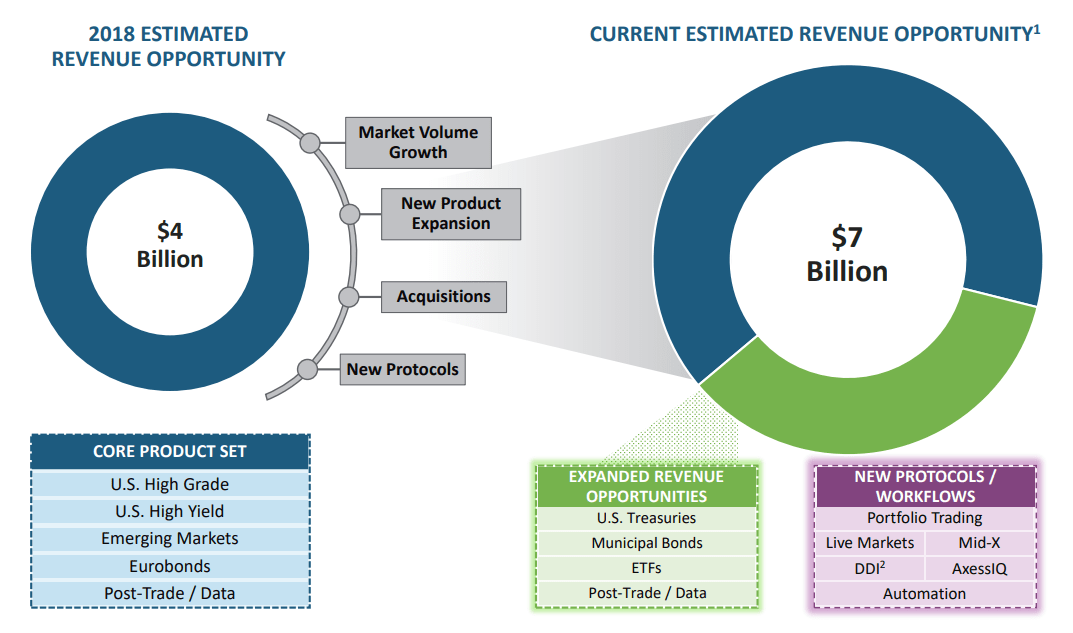1073x633 pixels.
Task: Click the circle node beside New Product Expansion
Action: pos(350,213)
